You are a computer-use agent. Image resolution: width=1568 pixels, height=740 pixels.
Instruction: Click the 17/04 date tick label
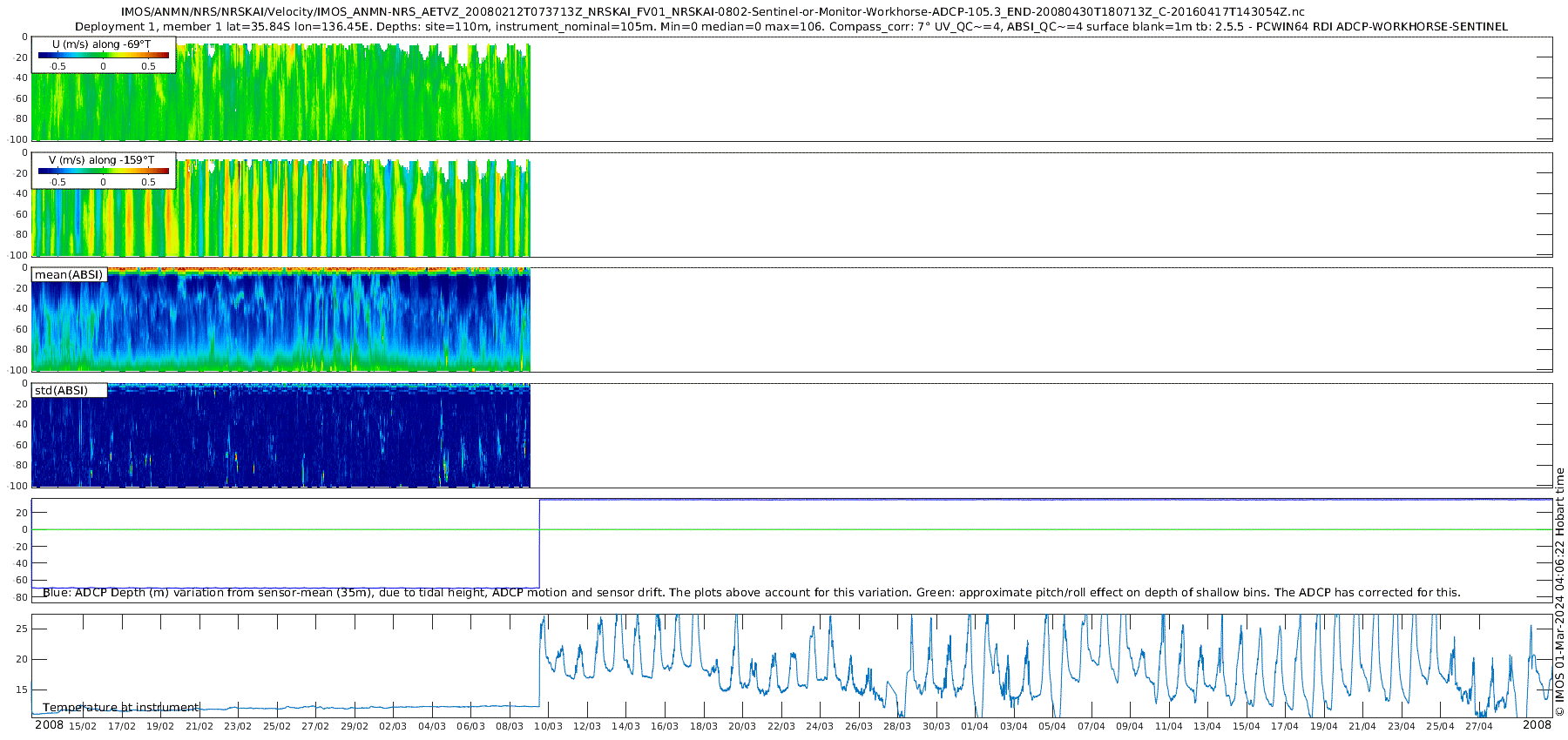(x=1285, y=726)
